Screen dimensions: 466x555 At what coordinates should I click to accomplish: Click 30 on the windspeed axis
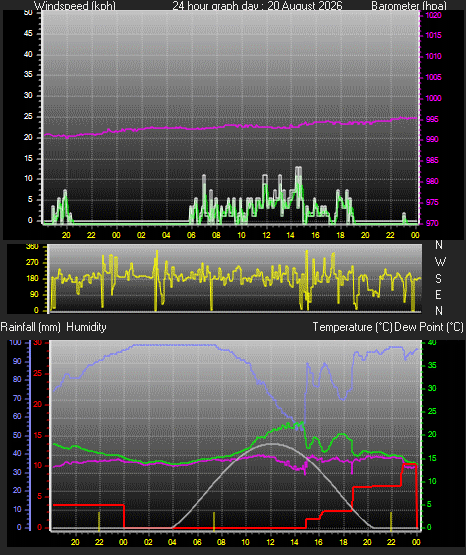(28, 95)
